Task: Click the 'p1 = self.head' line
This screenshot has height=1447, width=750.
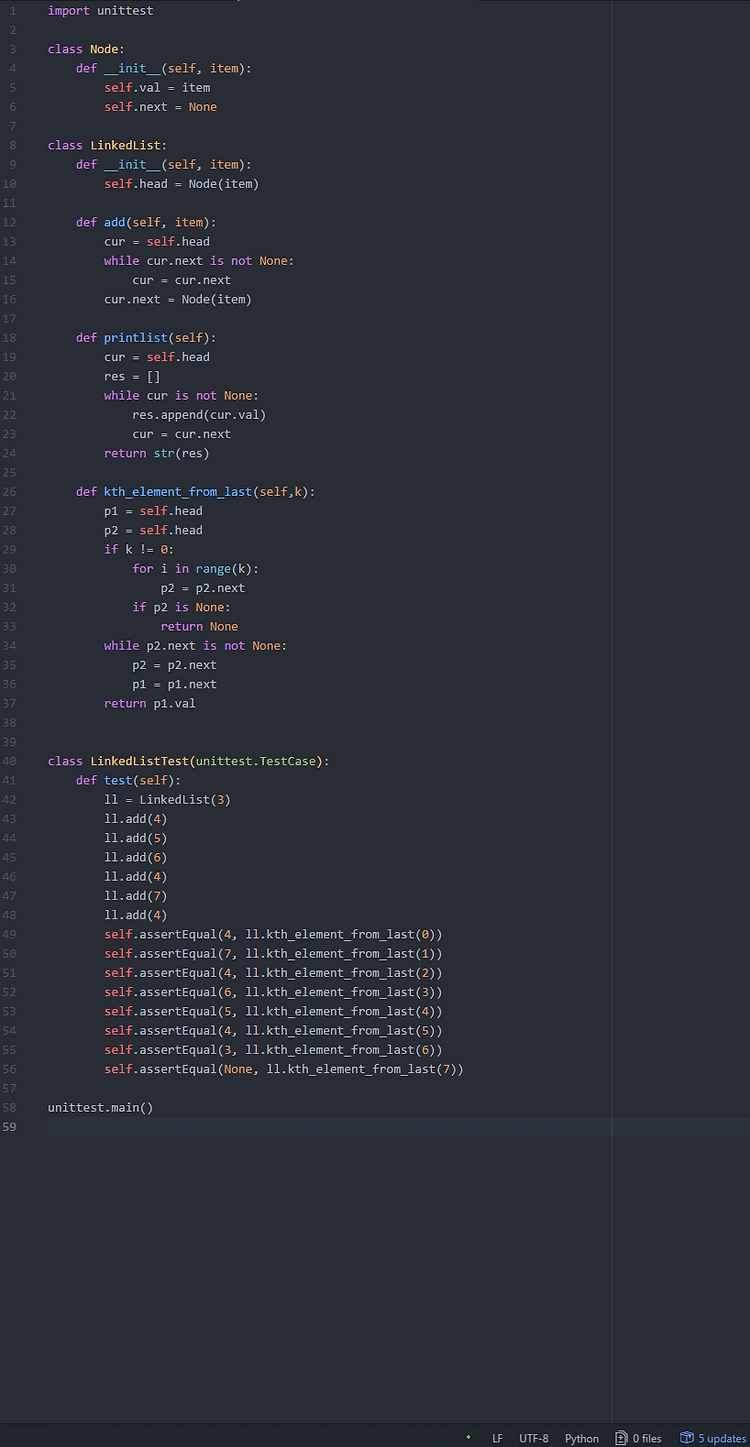Action: tap(153, 511)
